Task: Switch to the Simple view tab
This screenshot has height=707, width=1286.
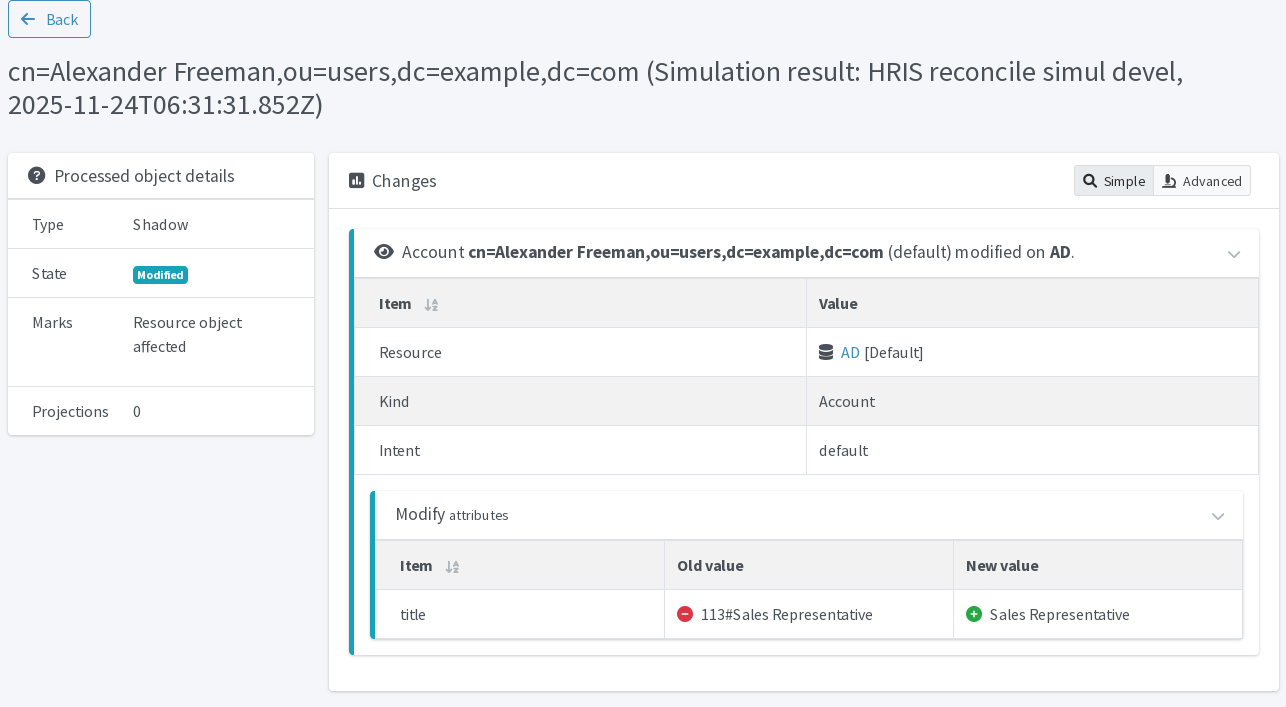Action: click(1113, 181)
